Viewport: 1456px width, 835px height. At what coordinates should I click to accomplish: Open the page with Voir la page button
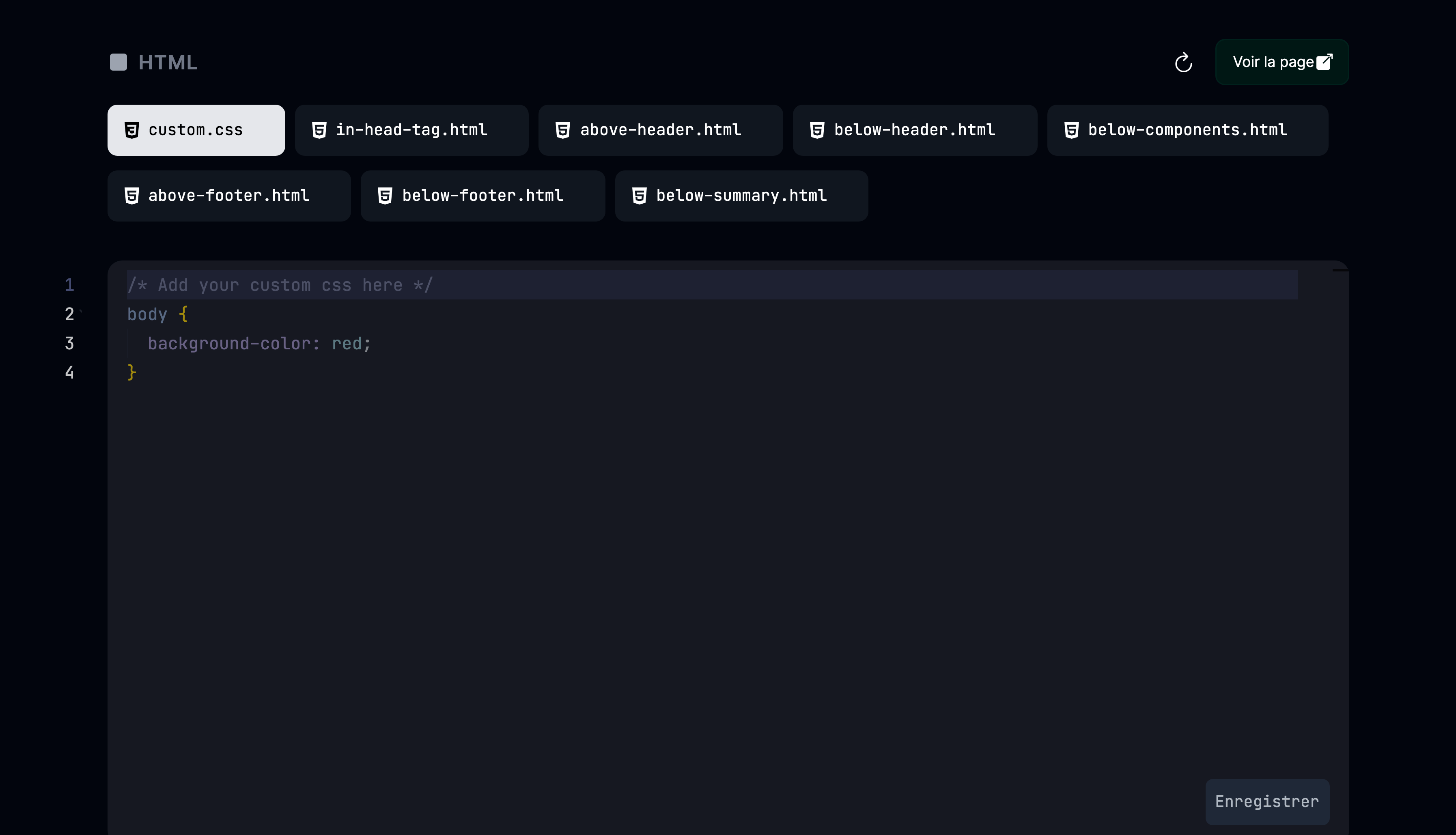(1282, 62)
